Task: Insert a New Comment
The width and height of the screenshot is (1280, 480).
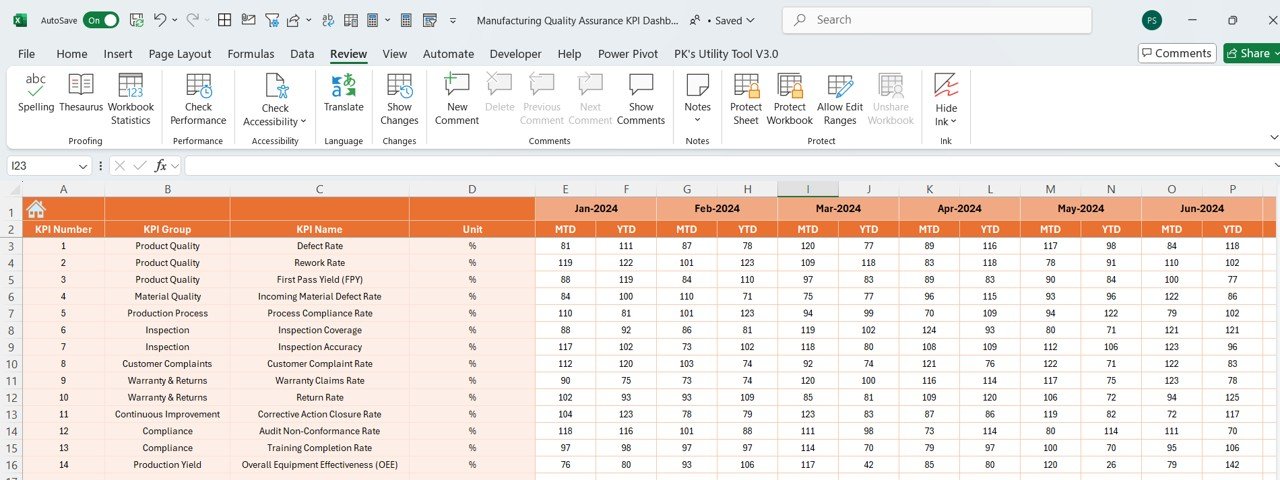Action: pyautogui.click(x=457, y=98)
